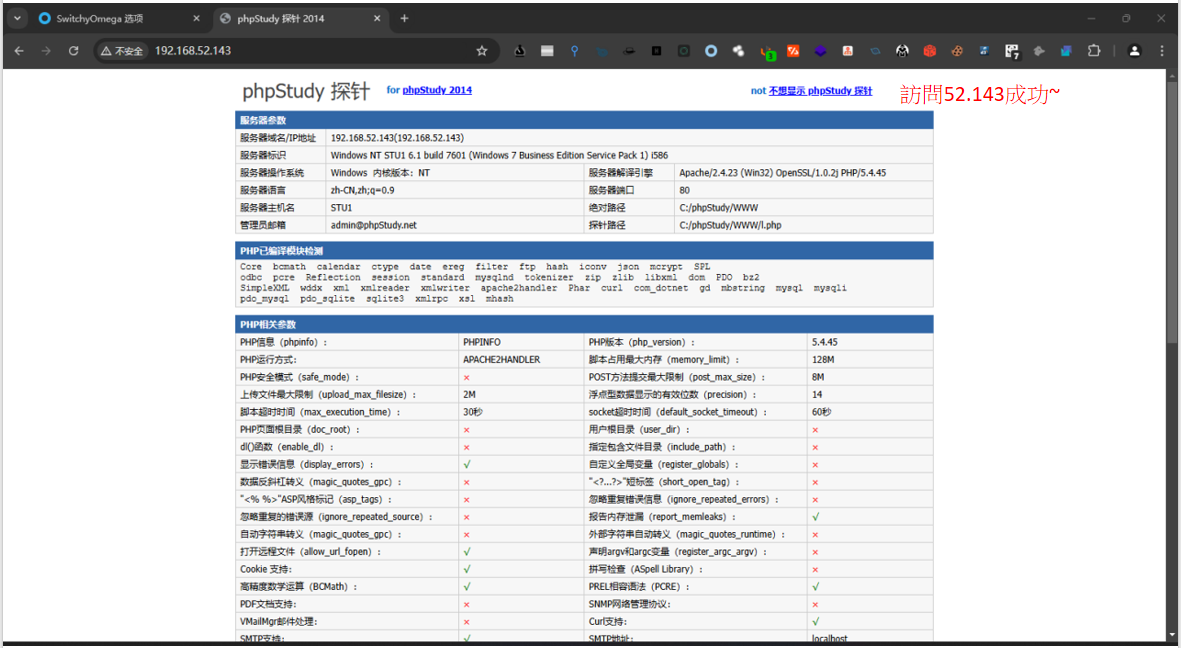This screenshot has width=1181, height=648.
Task: Click the Apache/2.4.23 engine string
Action: [x=783, y=173]
